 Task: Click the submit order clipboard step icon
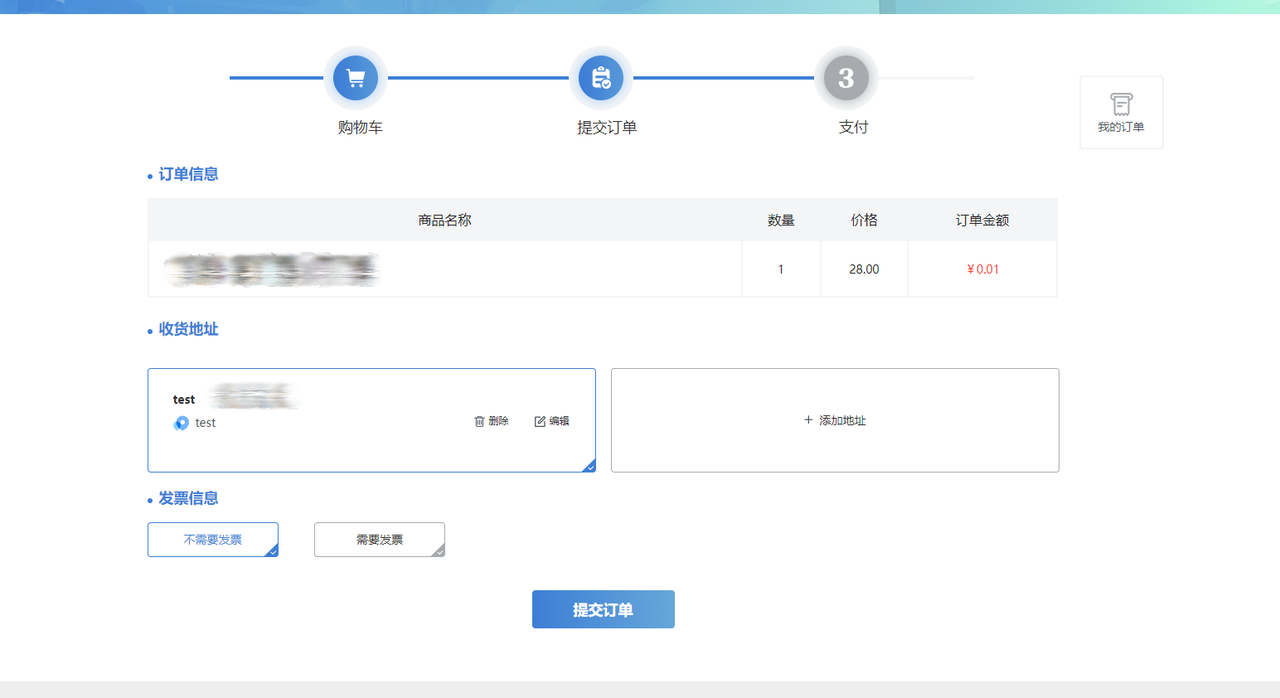601,78
